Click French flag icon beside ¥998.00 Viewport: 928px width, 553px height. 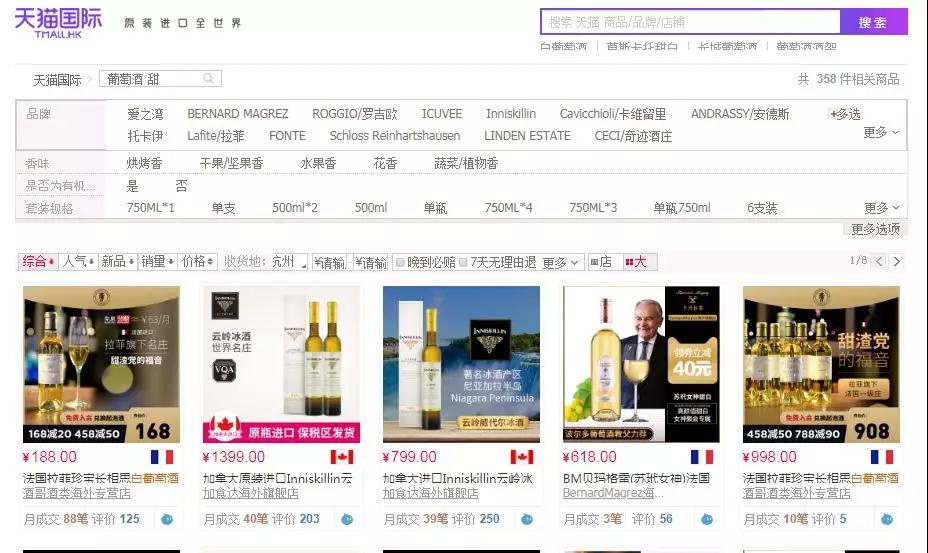click(x=882, y=457)
